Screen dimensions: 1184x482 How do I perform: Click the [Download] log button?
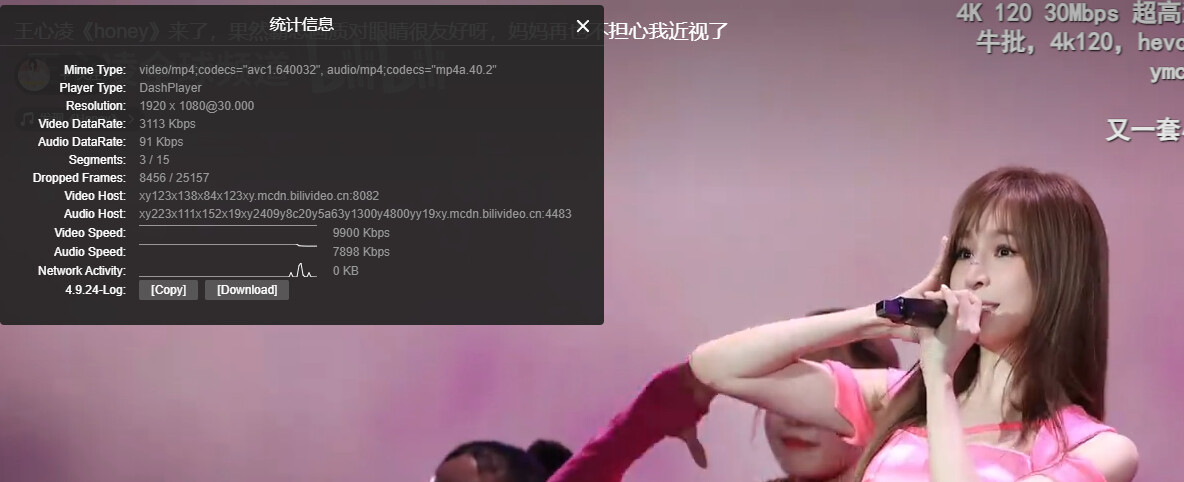247,290
